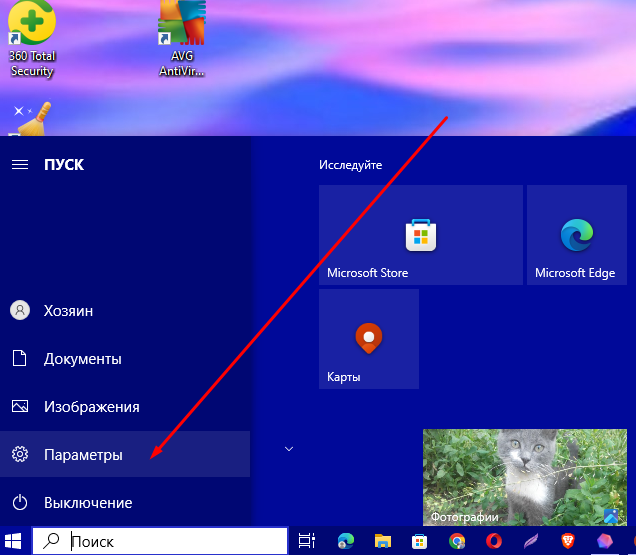Open the Карты maps tile
This screenshot has width=636, height=555.
(369, 339)
